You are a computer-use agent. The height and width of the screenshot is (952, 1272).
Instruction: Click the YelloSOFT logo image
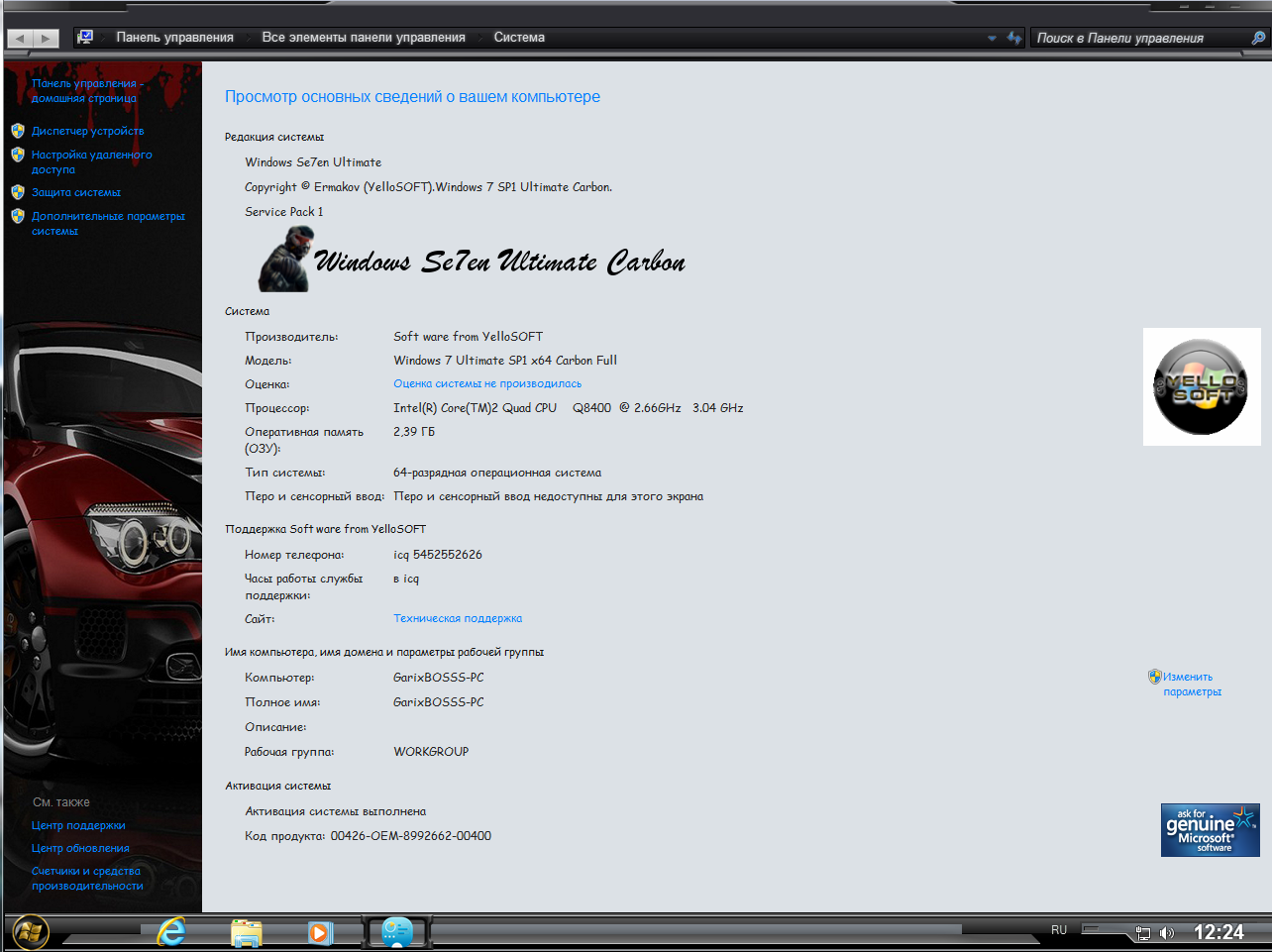tap(1202, 386)
